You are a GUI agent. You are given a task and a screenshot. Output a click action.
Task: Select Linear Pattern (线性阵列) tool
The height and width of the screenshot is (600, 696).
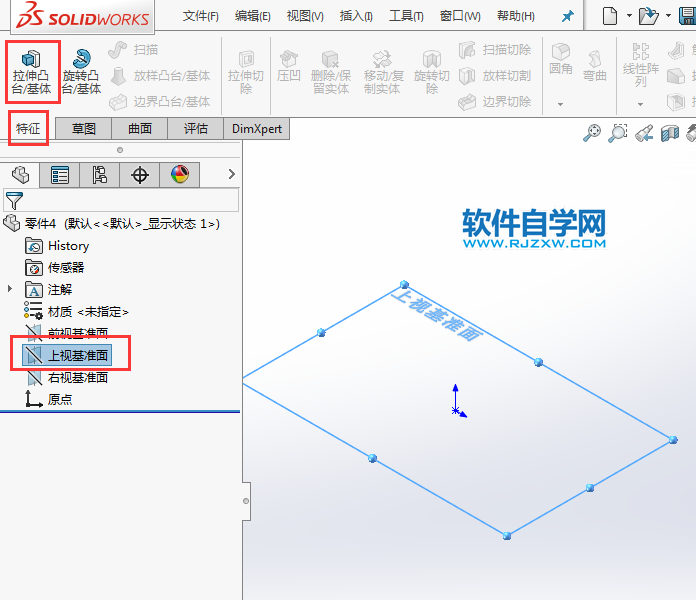coord(641,65)
